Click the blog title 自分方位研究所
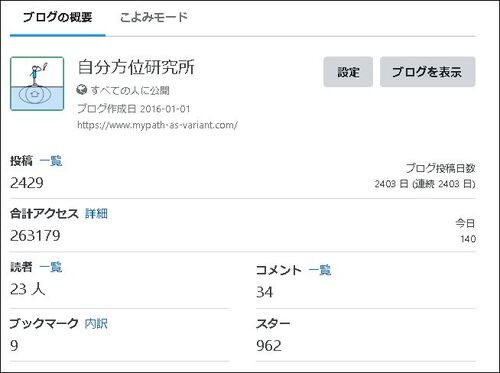 136,67
